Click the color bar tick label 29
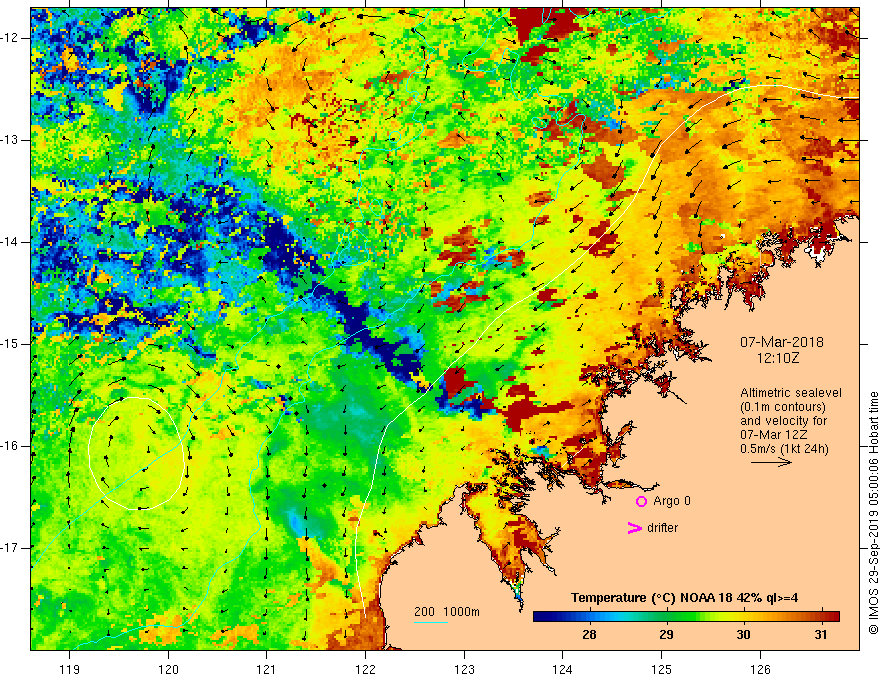880x680 pixels. 666,635
